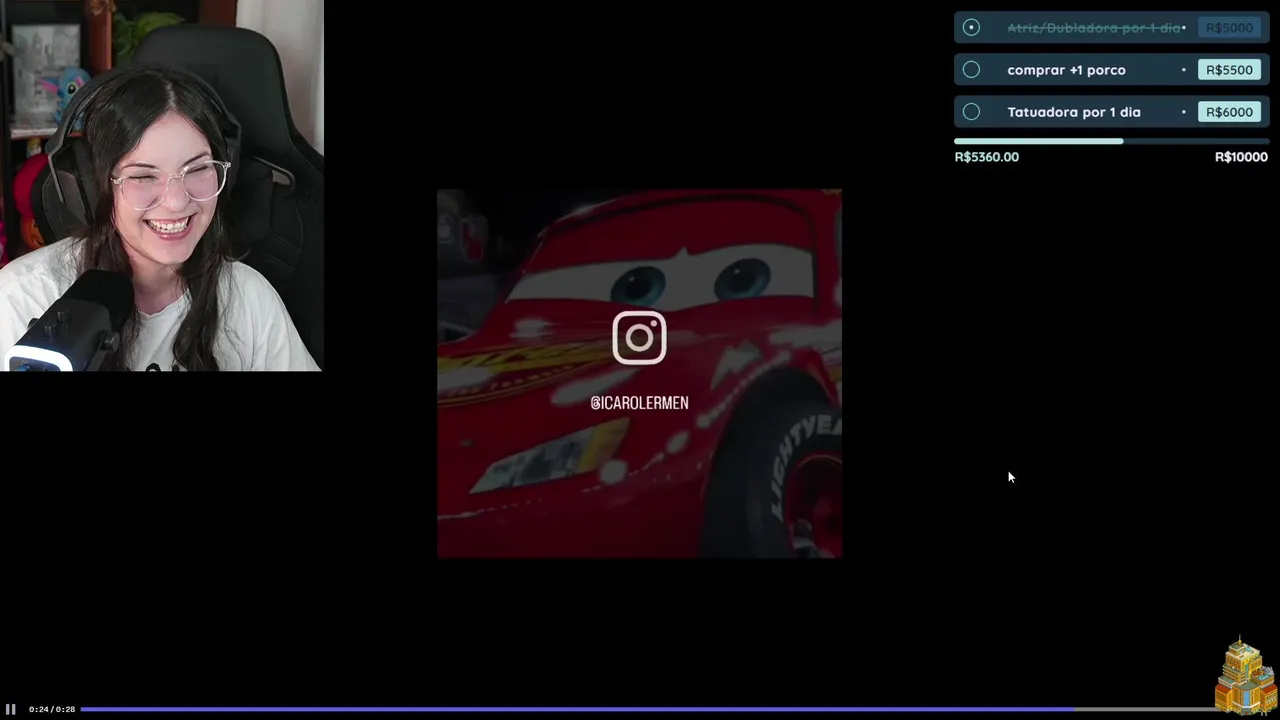Pause the video with the pause icon

(x=11, y=709)
